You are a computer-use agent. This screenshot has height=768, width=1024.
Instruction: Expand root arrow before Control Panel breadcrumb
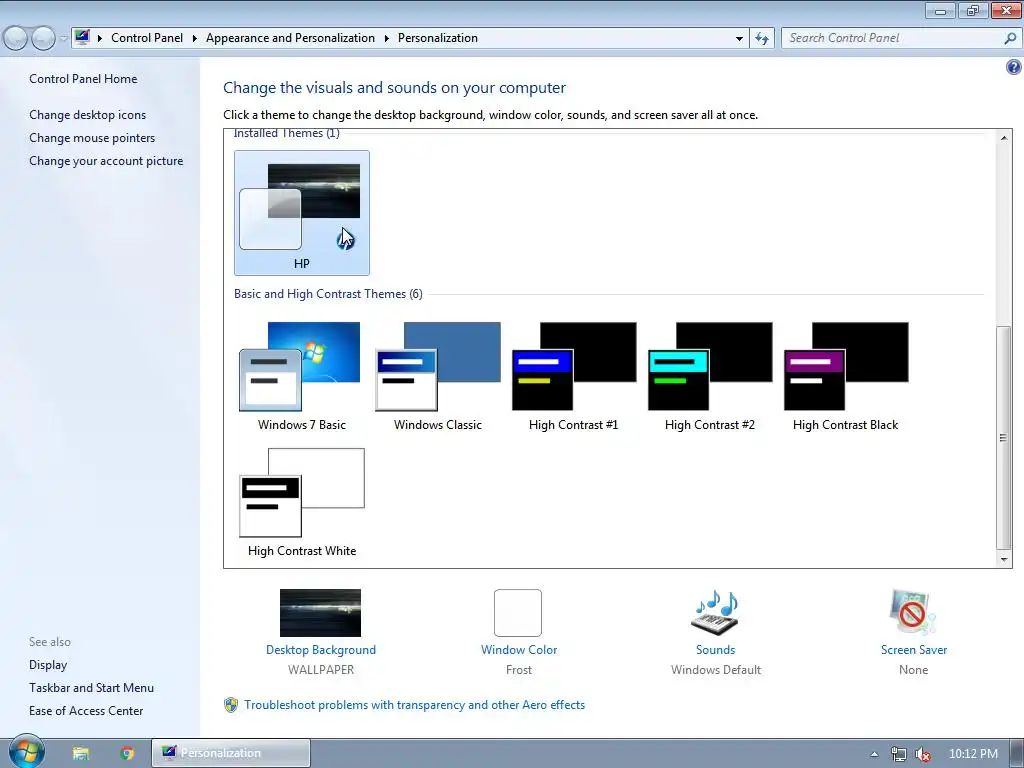coord(100,39)
